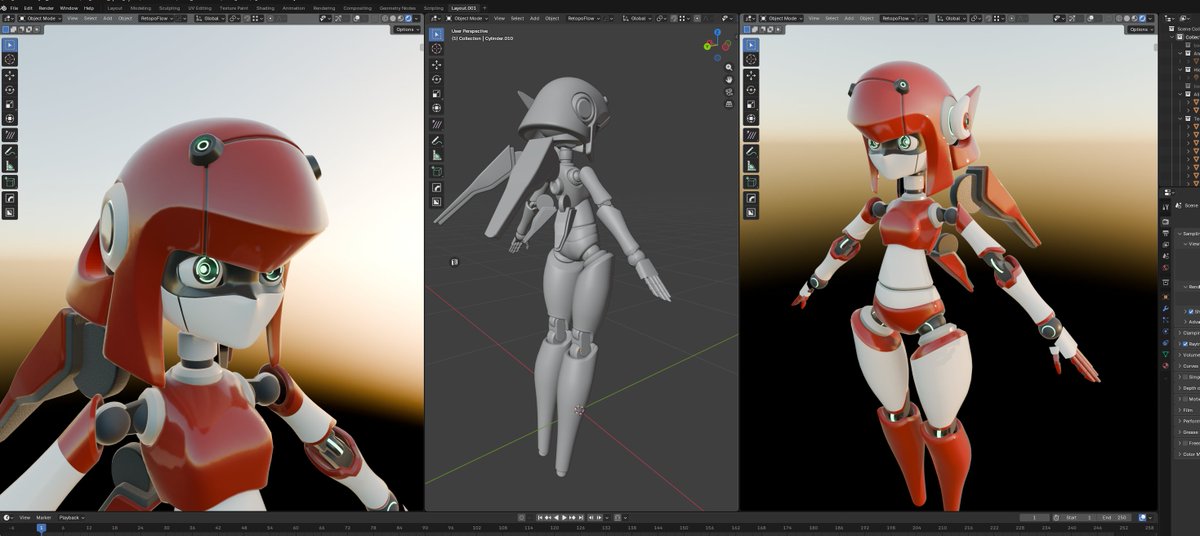
Task: Select the Scale tool in the left viewport
Action: pos(10,104)
